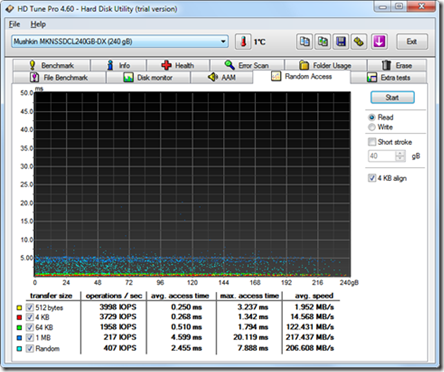Open the Help menu
Image resolution: width=444 pixels, height=372 pixels.
pos(38,24)
